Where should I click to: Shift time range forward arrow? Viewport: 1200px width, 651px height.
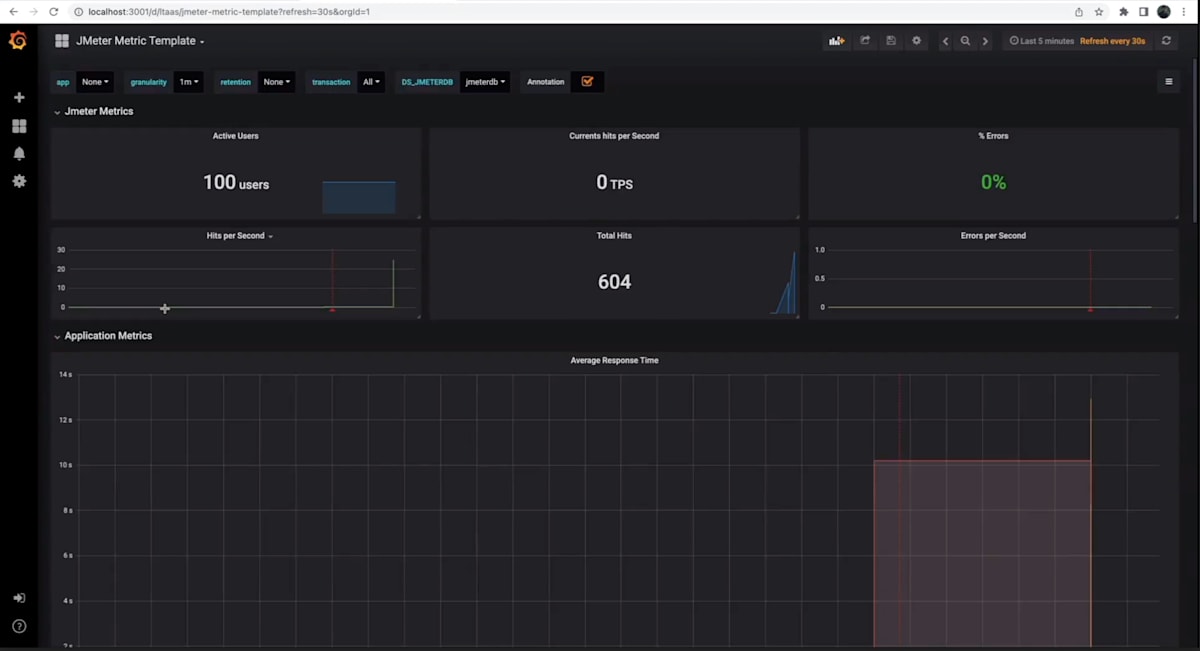click(x=985, y=41)
